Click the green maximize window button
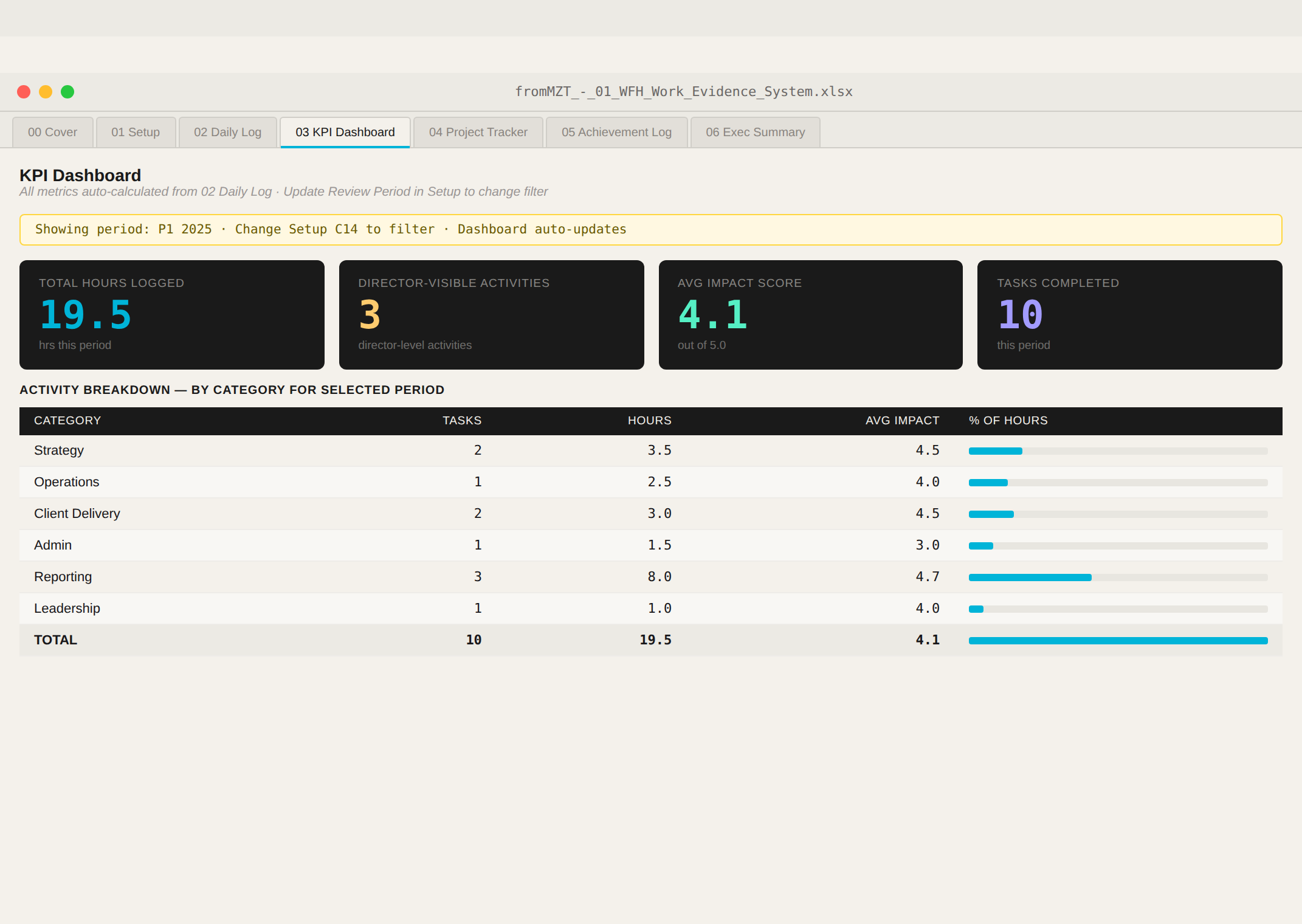Viewport: 1302px width, 924px height. [x=67, y=92]
